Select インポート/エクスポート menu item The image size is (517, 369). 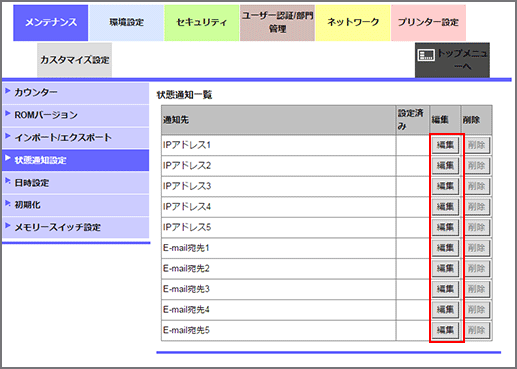click(76, 138)
